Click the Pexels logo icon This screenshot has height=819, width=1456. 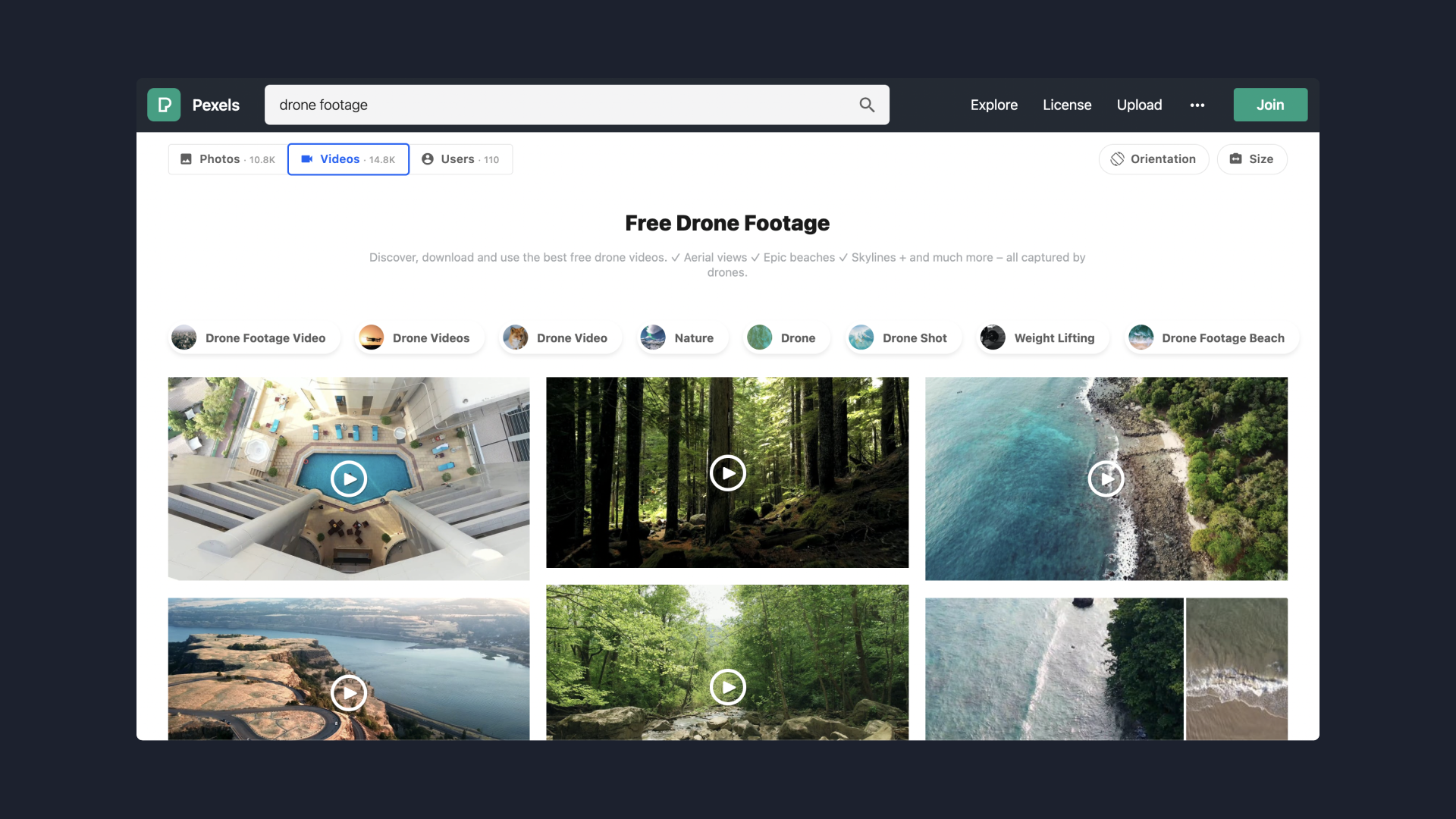coord(164,105)
